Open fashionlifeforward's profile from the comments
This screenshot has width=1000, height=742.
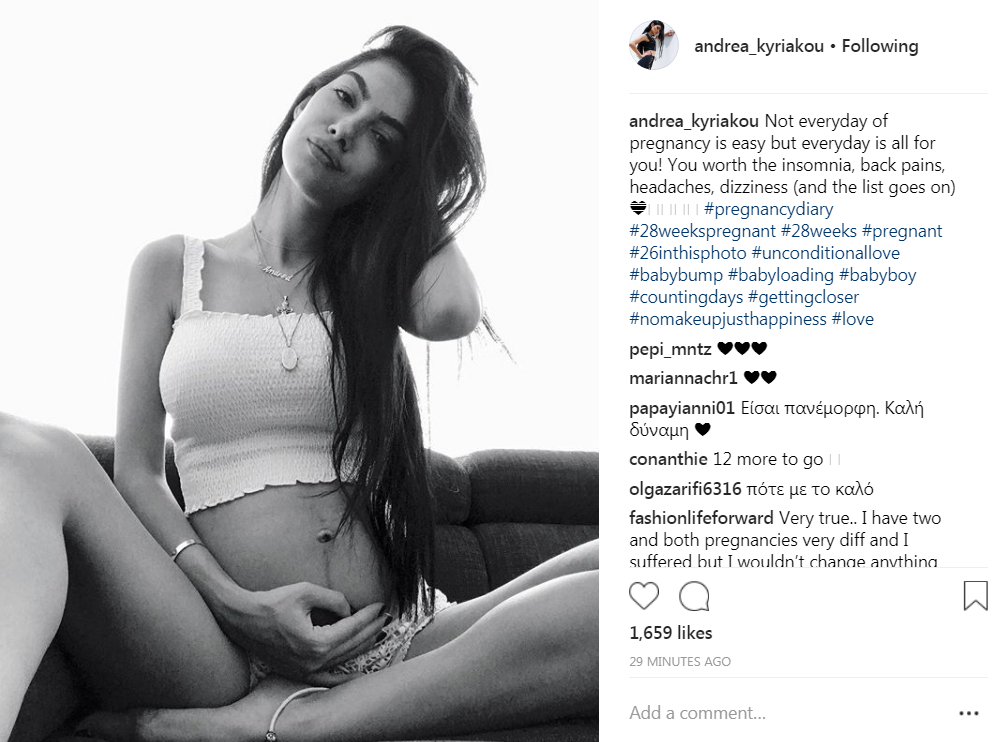point(701,517)
